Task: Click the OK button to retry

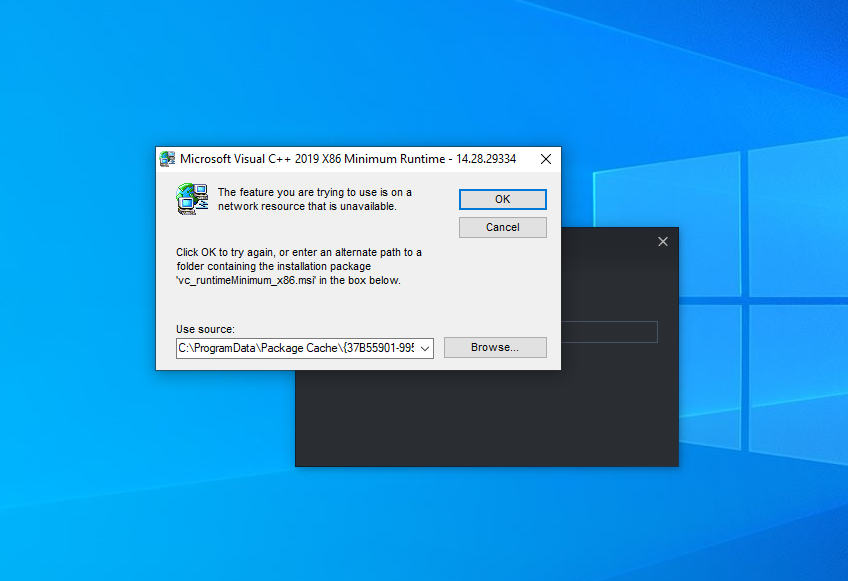Action: [x=502, y=199]
